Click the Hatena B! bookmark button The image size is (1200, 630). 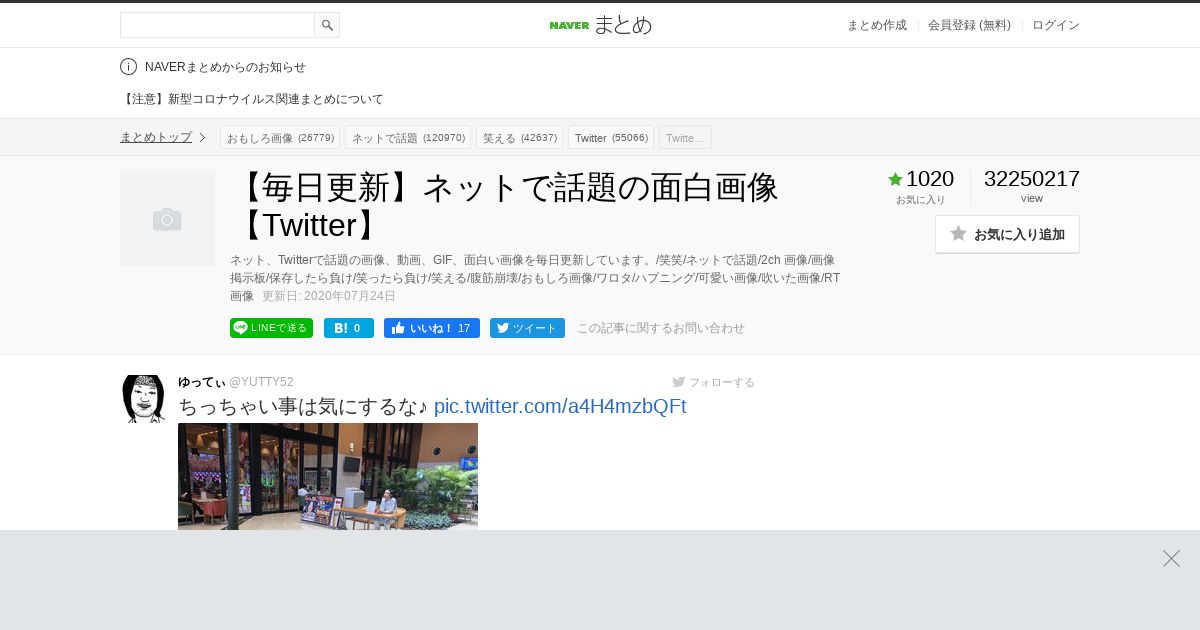click(349, 328)
